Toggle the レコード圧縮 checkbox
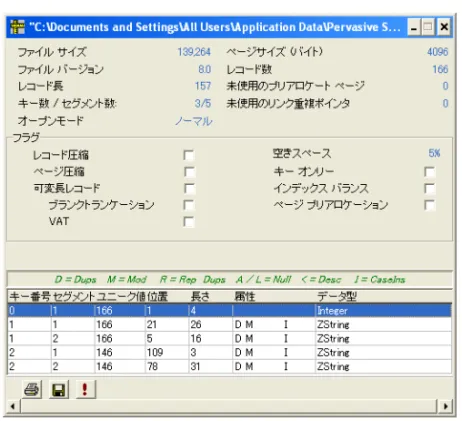Screen dimensions: 462x421 [x=189, y=155]
